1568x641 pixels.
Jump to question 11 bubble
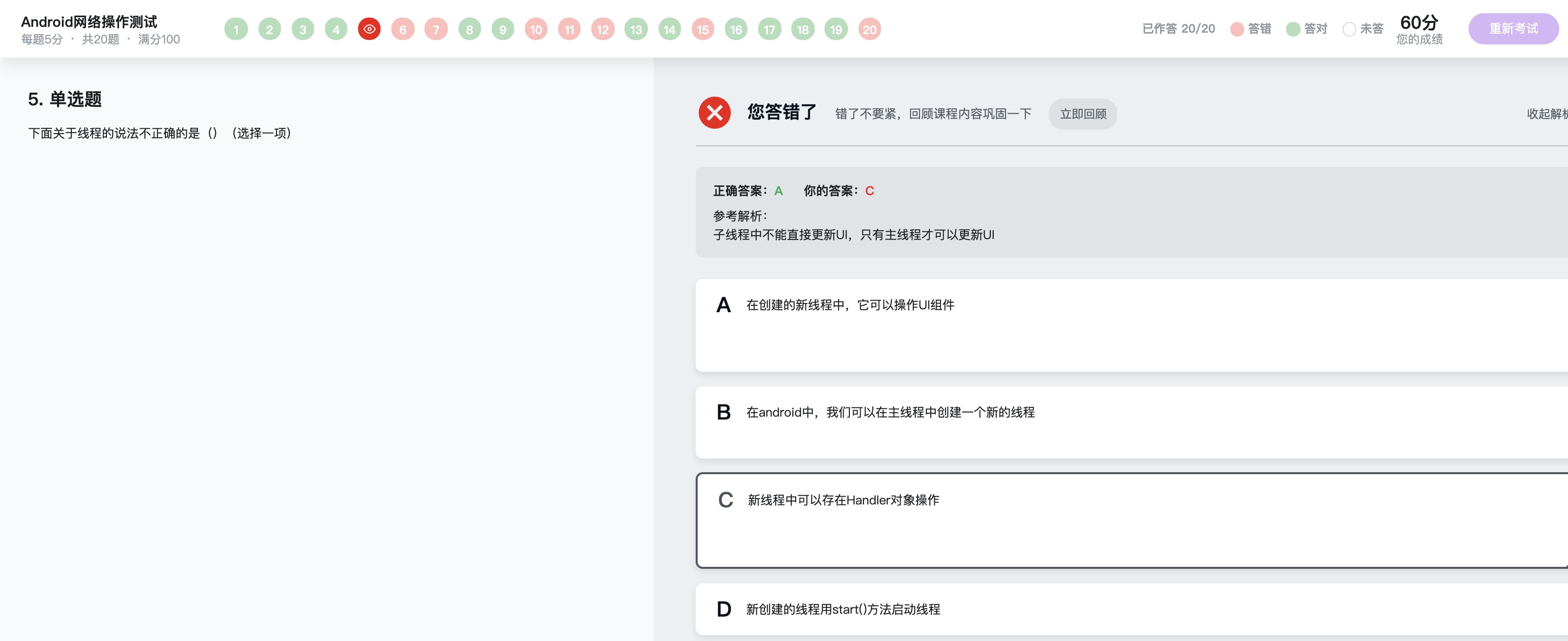pos(569,29)
